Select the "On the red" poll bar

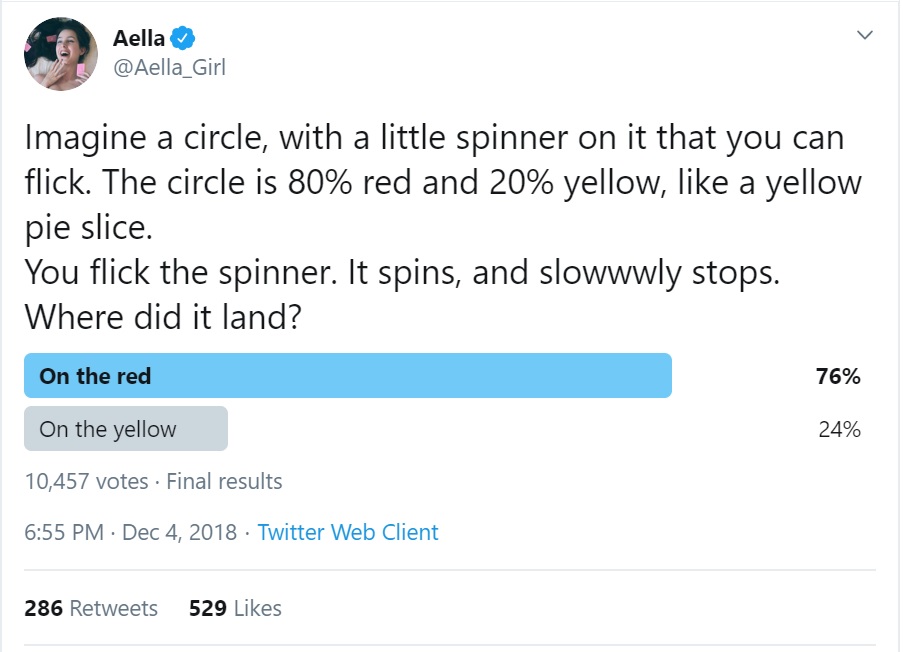coord(347,376)
